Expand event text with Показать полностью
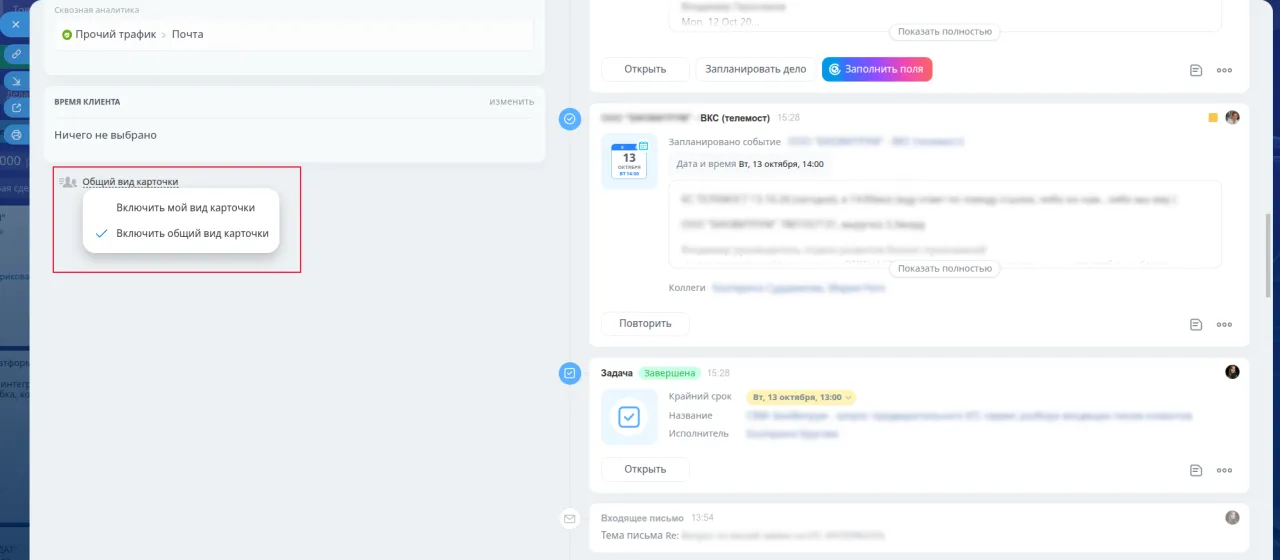The image size is (1280, 560). [944, 268]
